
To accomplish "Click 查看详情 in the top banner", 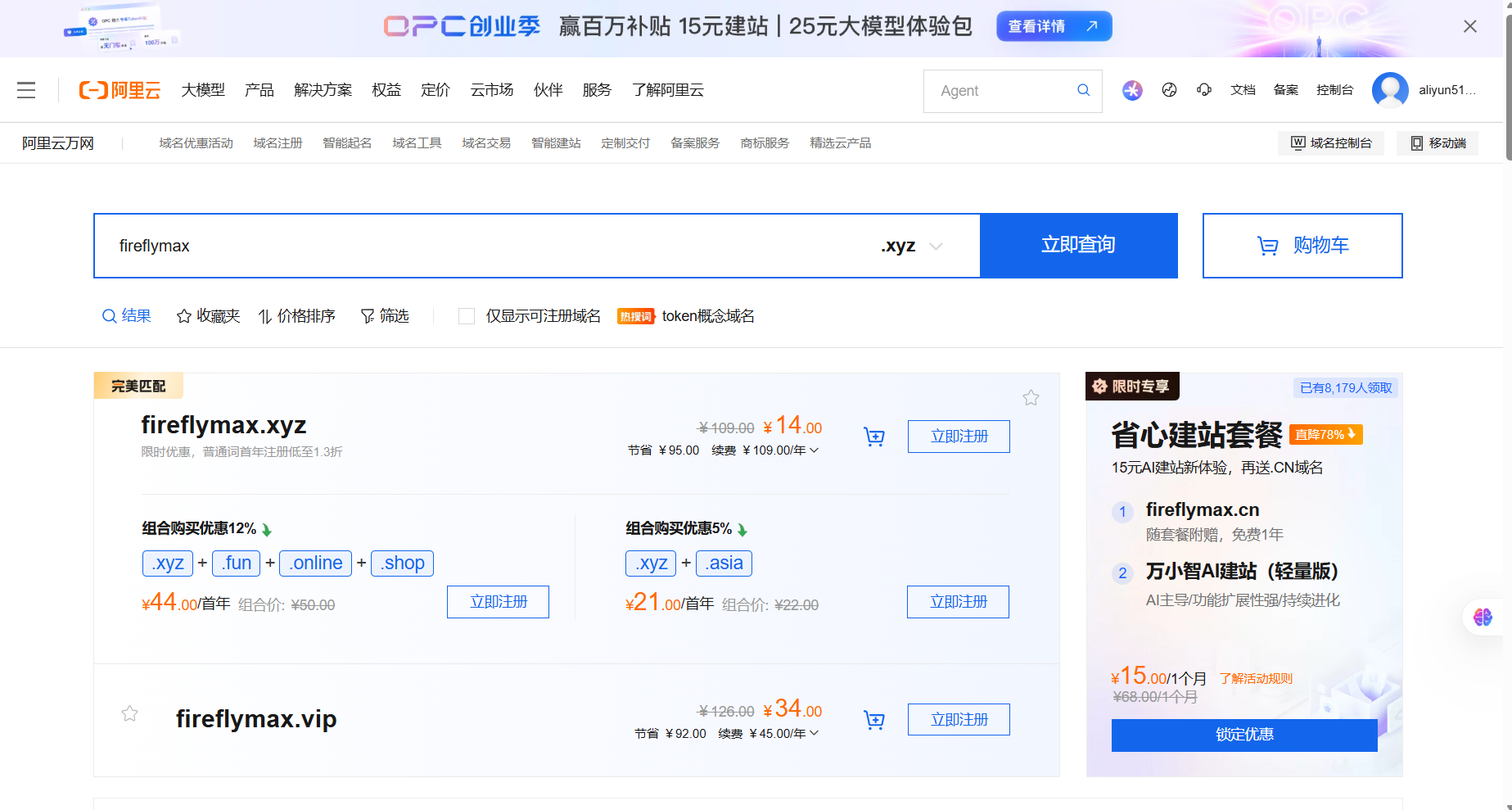I will pyautogui.click(x=1054, y=26).
